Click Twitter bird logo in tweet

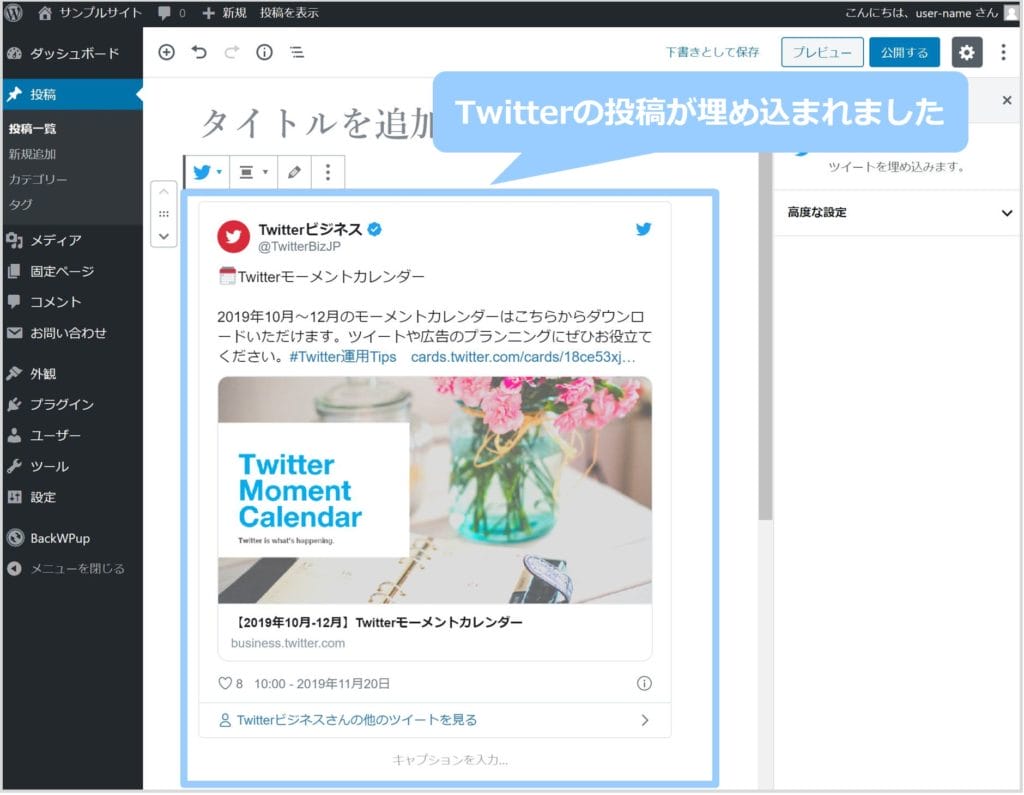644,229
